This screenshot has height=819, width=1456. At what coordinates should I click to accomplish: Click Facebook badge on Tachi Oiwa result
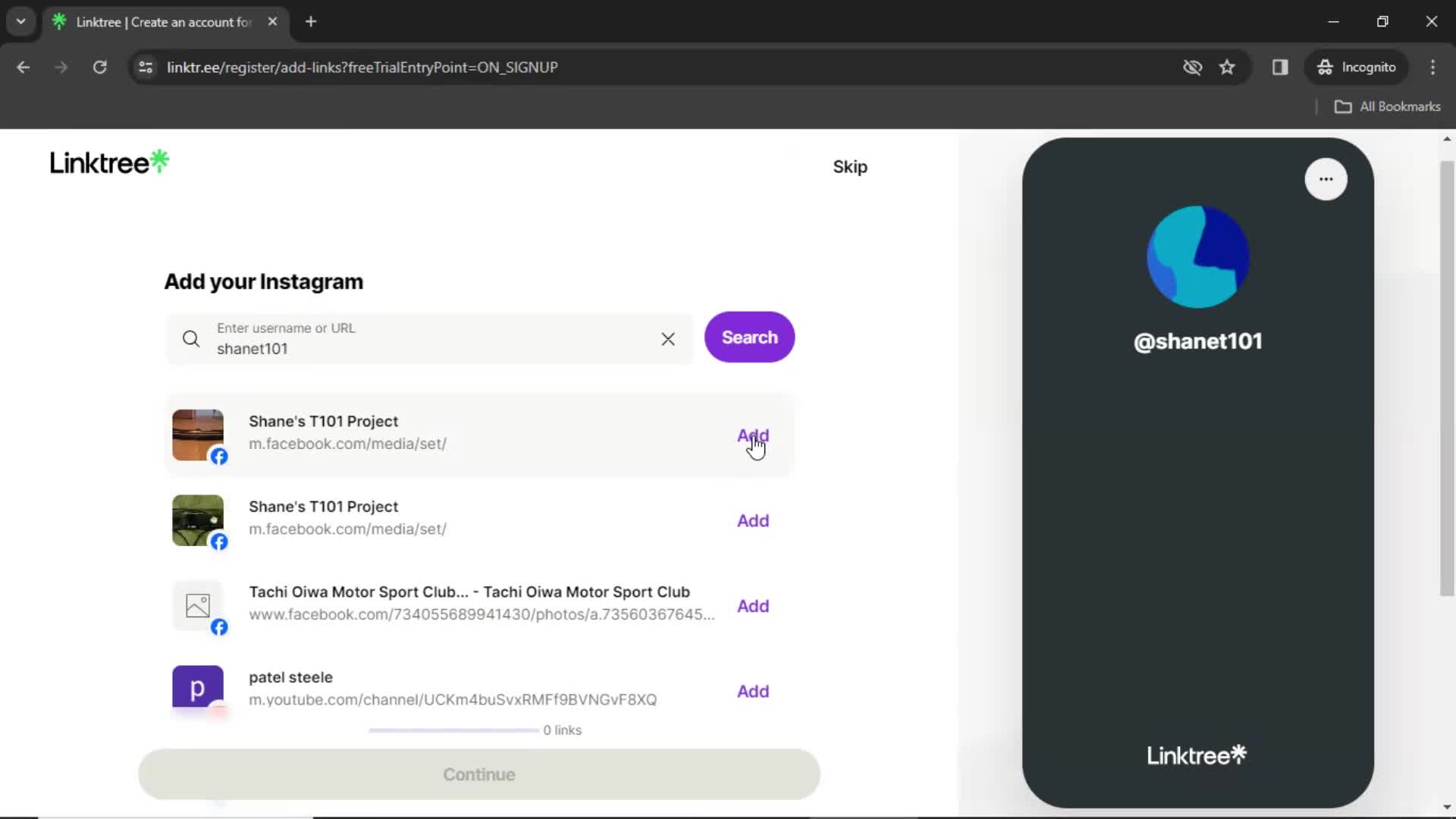click(x=219, y=627)
